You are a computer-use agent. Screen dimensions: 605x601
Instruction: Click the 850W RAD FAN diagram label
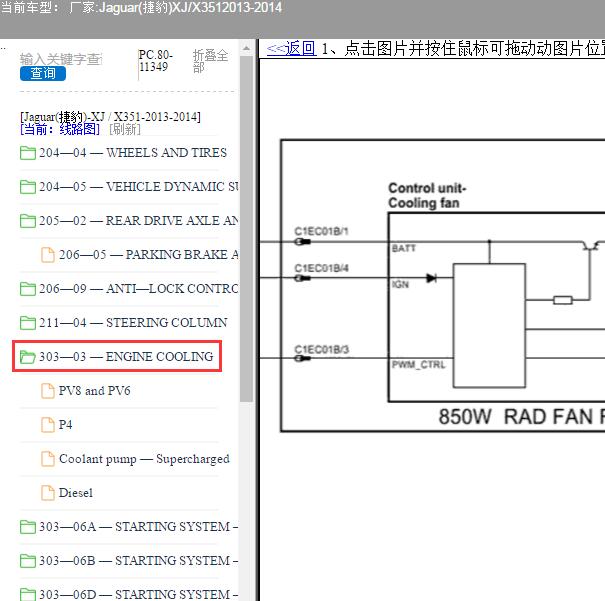(522, 417)
